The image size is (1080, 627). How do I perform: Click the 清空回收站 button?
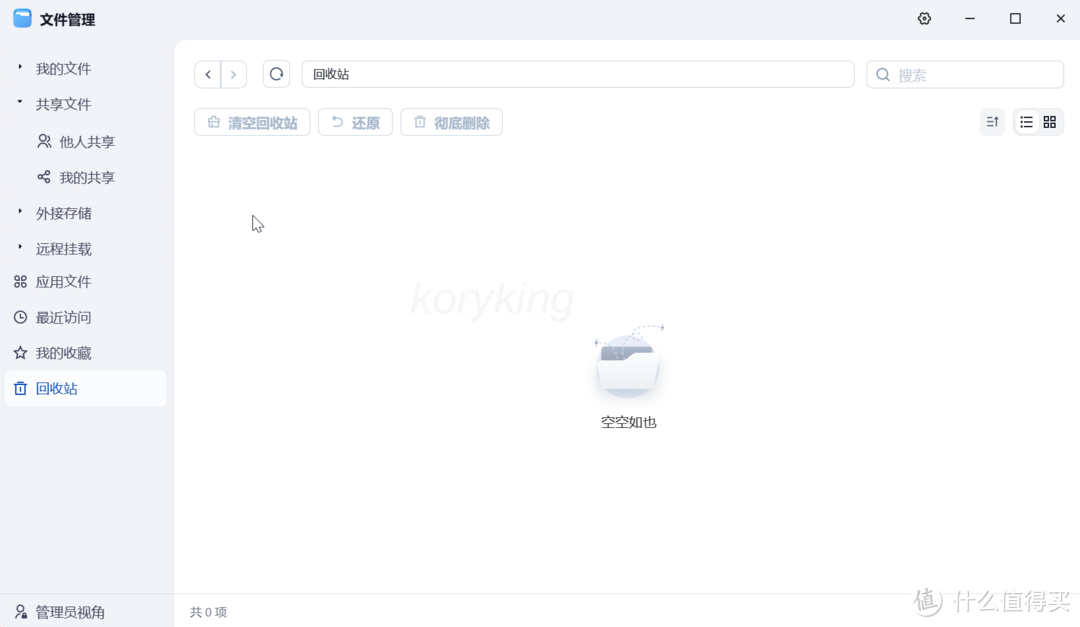click(252, 122)
